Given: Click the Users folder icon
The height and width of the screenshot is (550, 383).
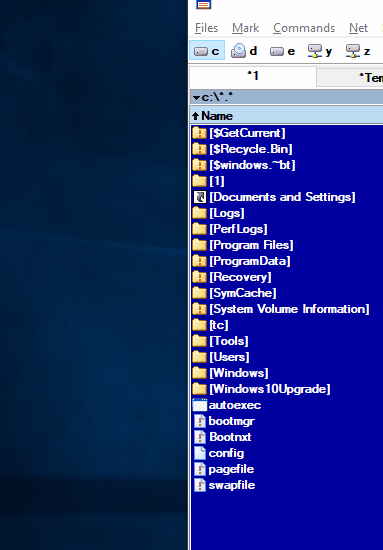Looking at the screenshot, I should click(x=200, y=357).
